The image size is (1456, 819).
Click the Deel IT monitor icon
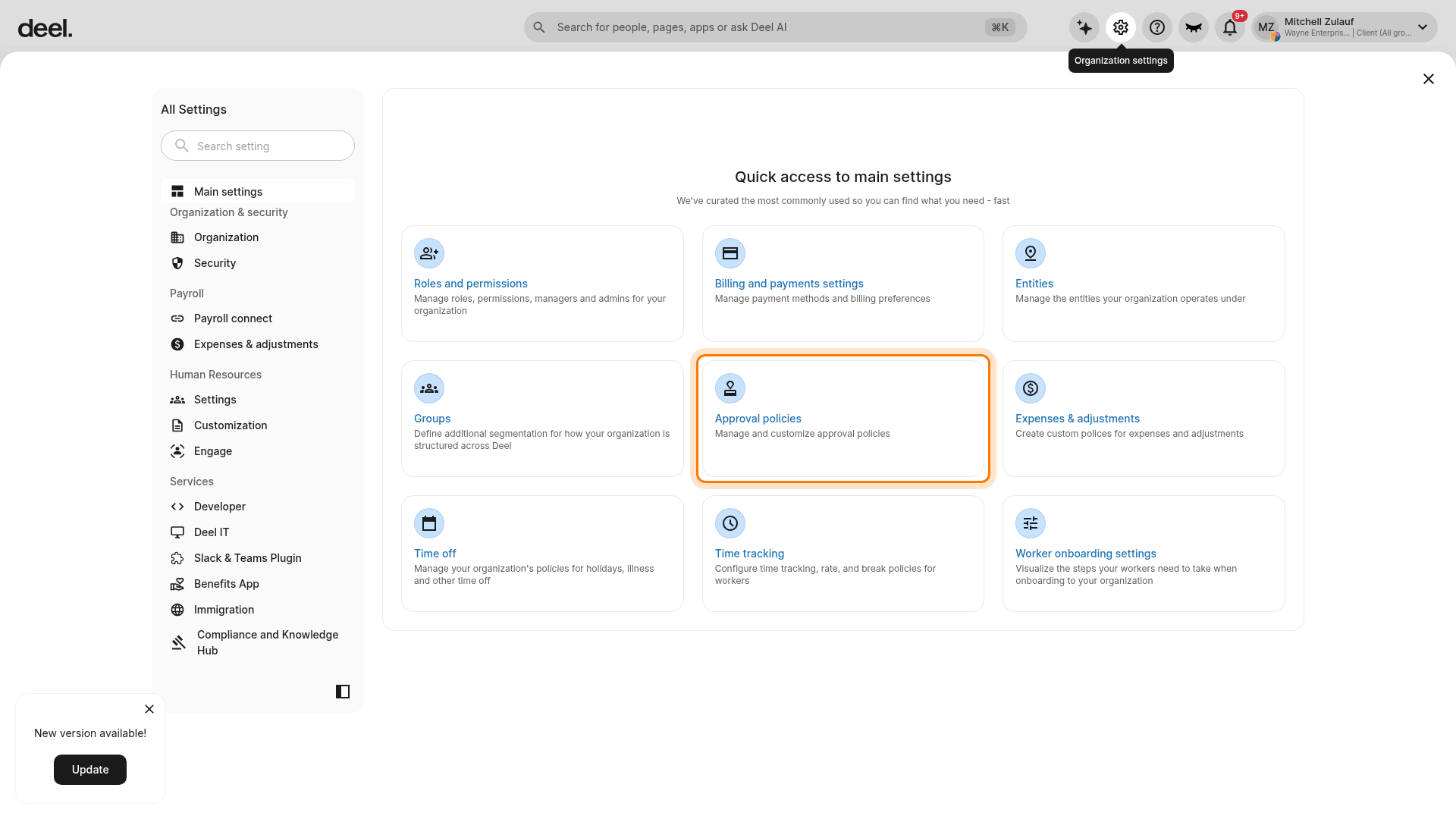(177, 532)
